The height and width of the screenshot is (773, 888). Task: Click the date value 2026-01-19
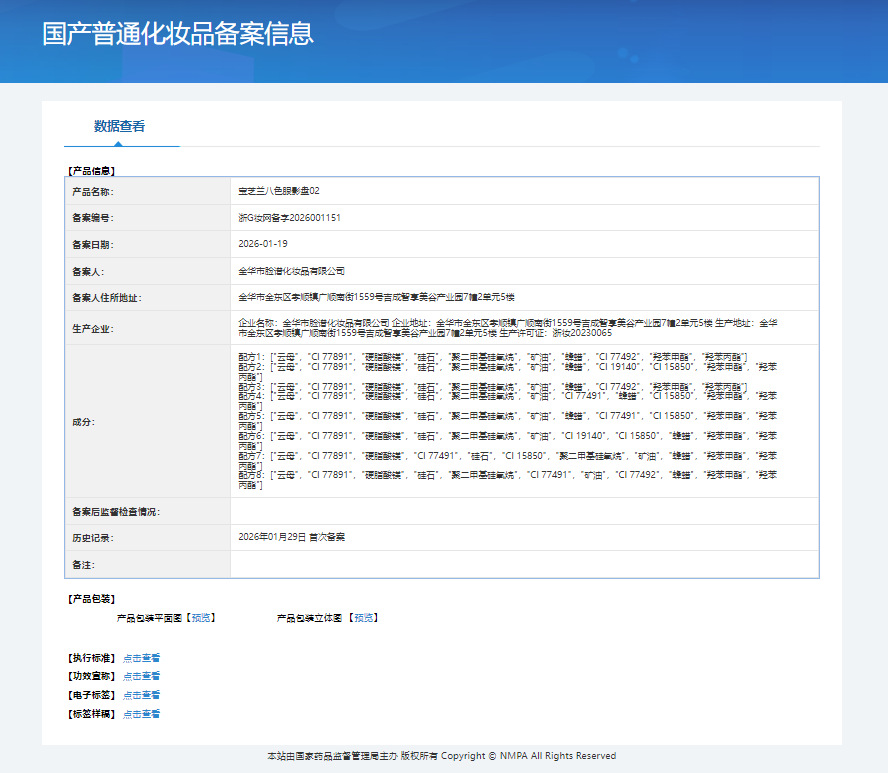(x=263, y=244)
